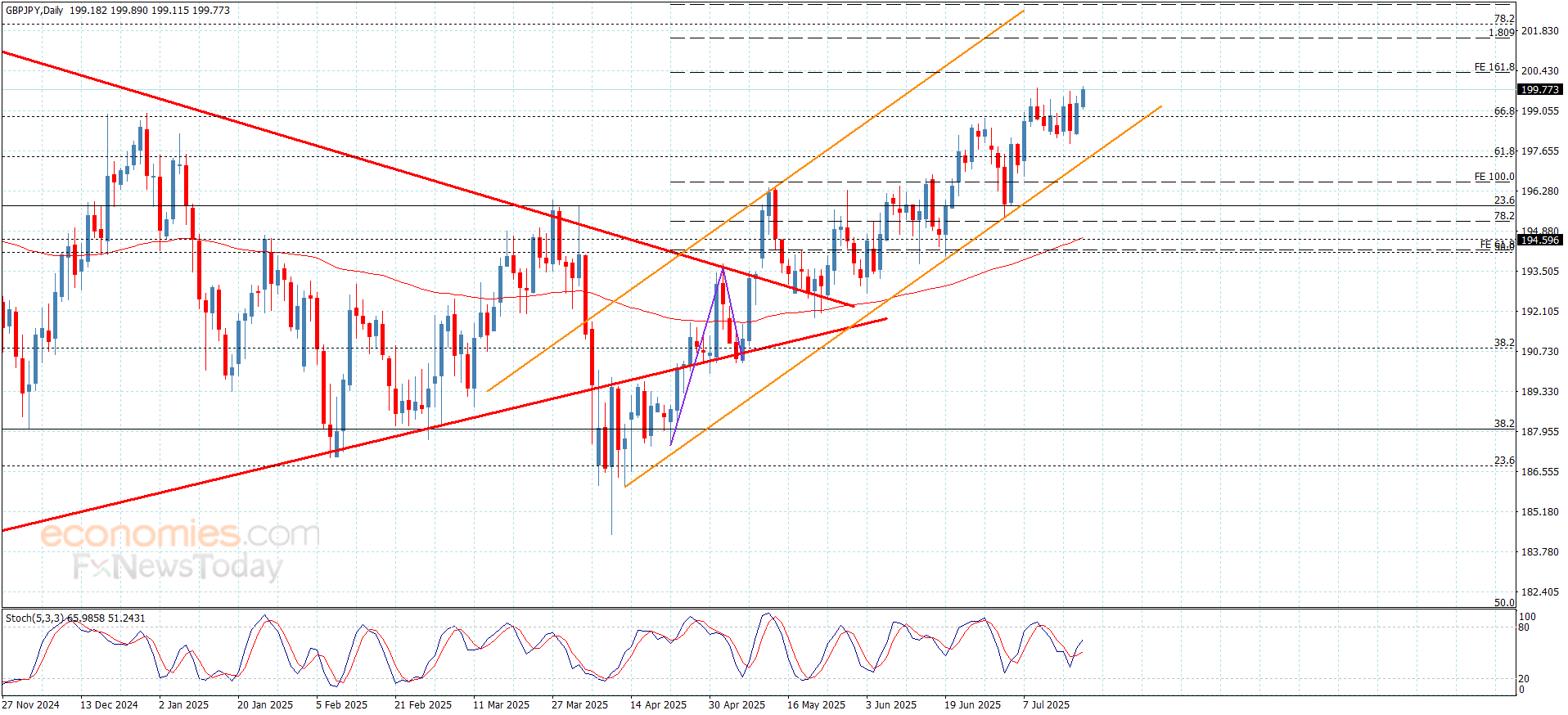Click the 7 Jul 2025 date label
Screen dimensions: 1568x715
[1046, 705]
